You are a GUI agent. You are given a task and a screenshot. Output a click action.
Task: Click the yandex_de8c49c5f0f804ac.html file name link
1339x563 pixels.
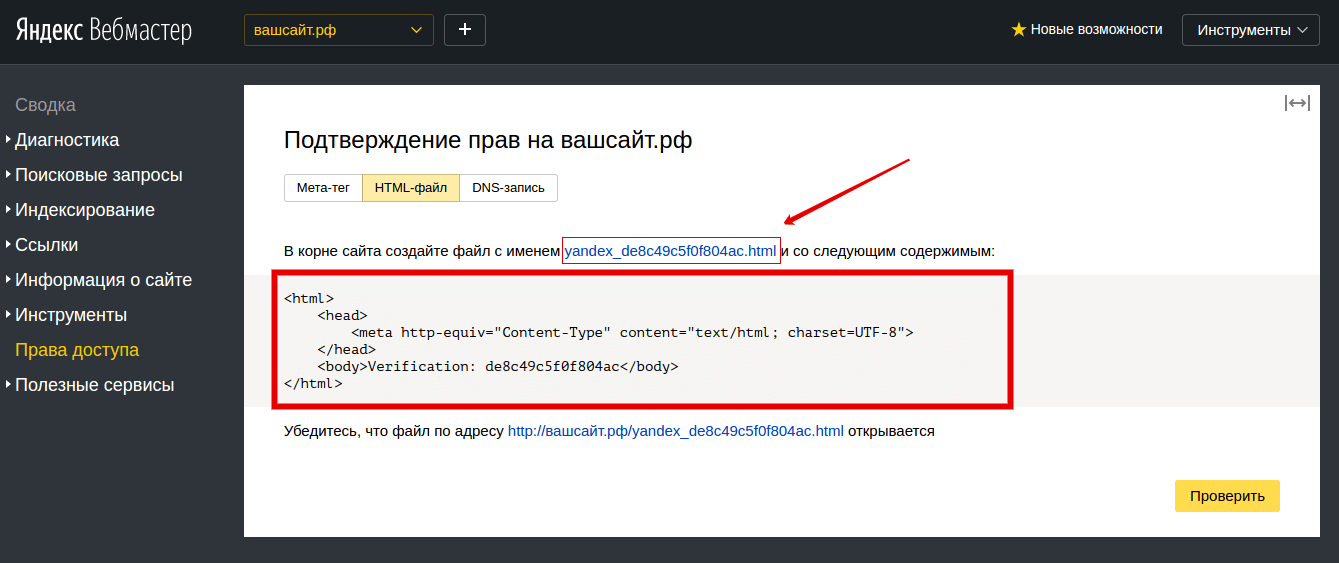[x=670, y=251]
